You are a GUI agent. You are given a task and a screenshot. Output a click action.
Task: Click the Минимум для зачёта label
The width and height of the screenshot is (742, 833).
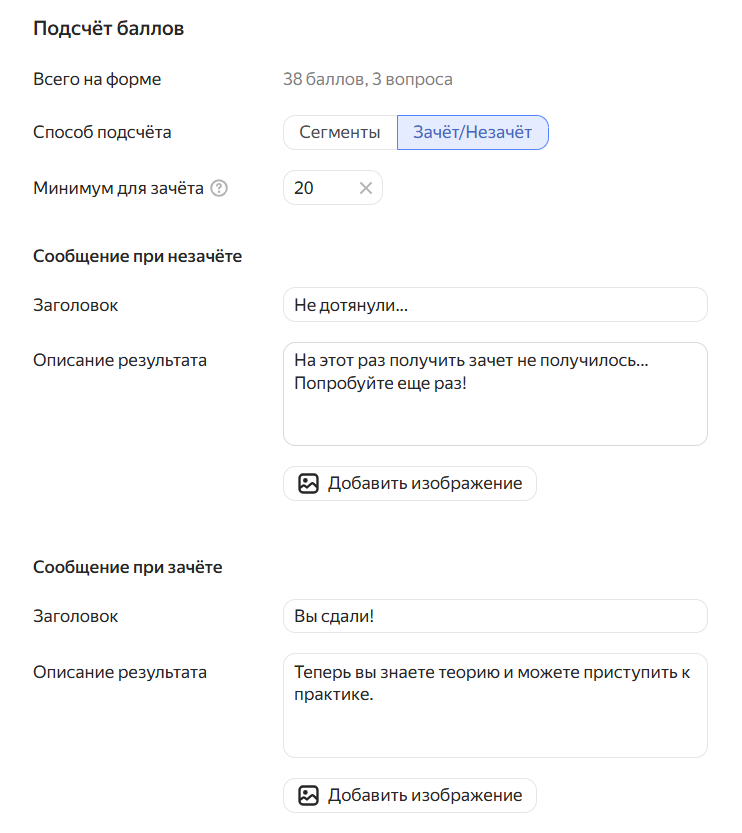click(x=118, y=188)
